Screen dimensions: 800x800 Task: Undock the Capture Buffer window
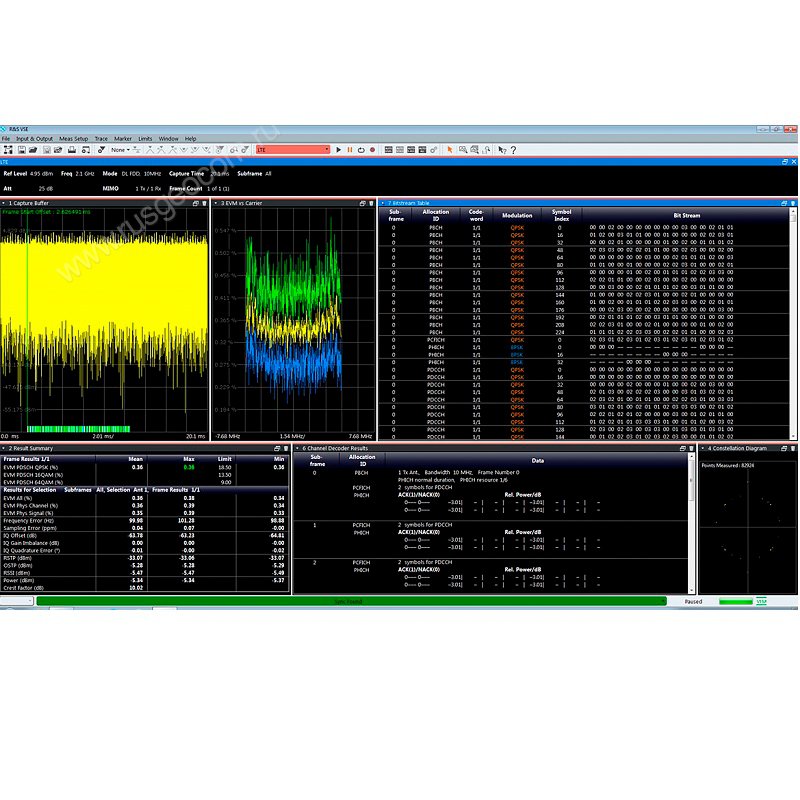tap(195, 203)
